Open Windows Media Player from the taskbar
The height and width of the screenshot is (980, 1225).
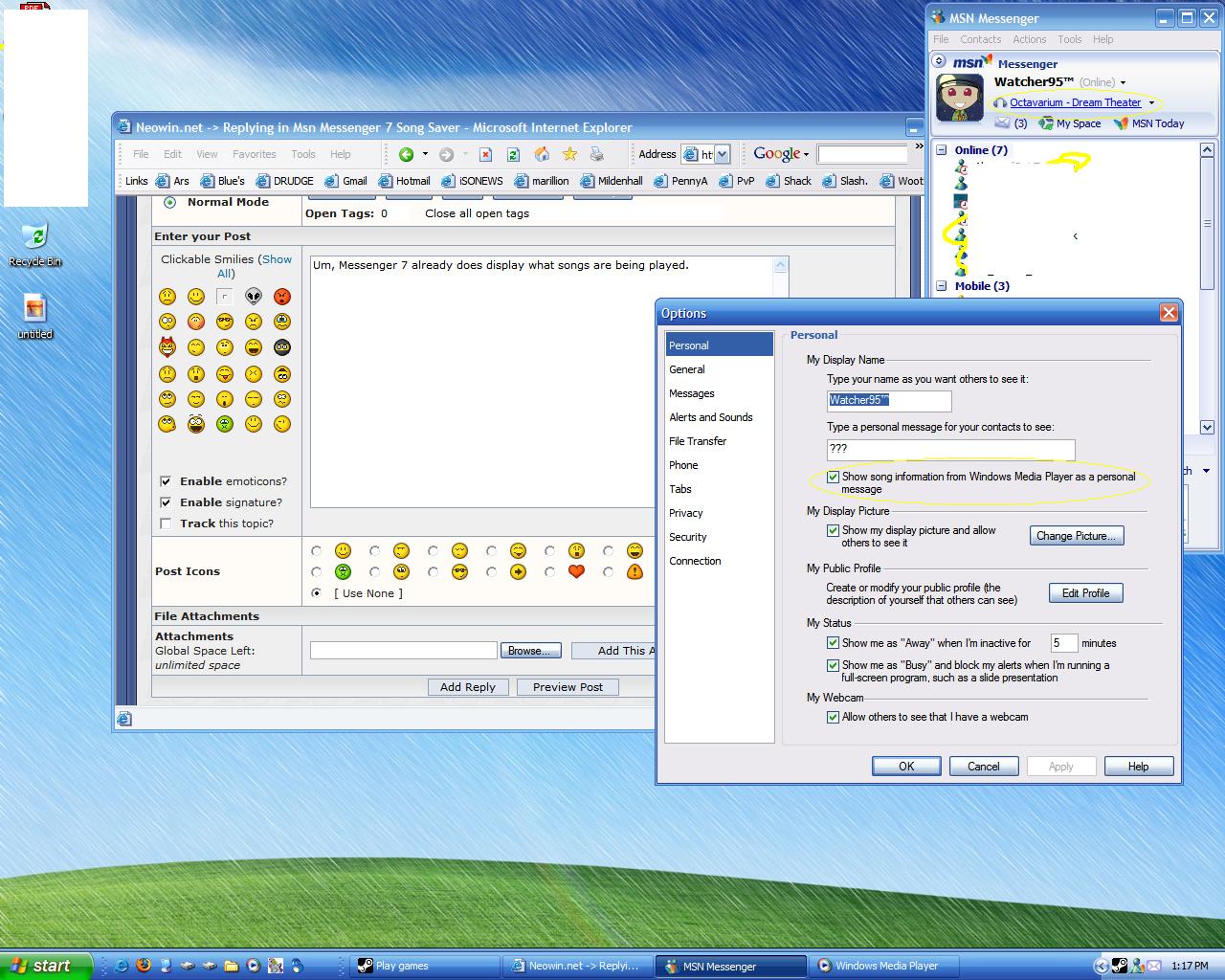(880, 966)
